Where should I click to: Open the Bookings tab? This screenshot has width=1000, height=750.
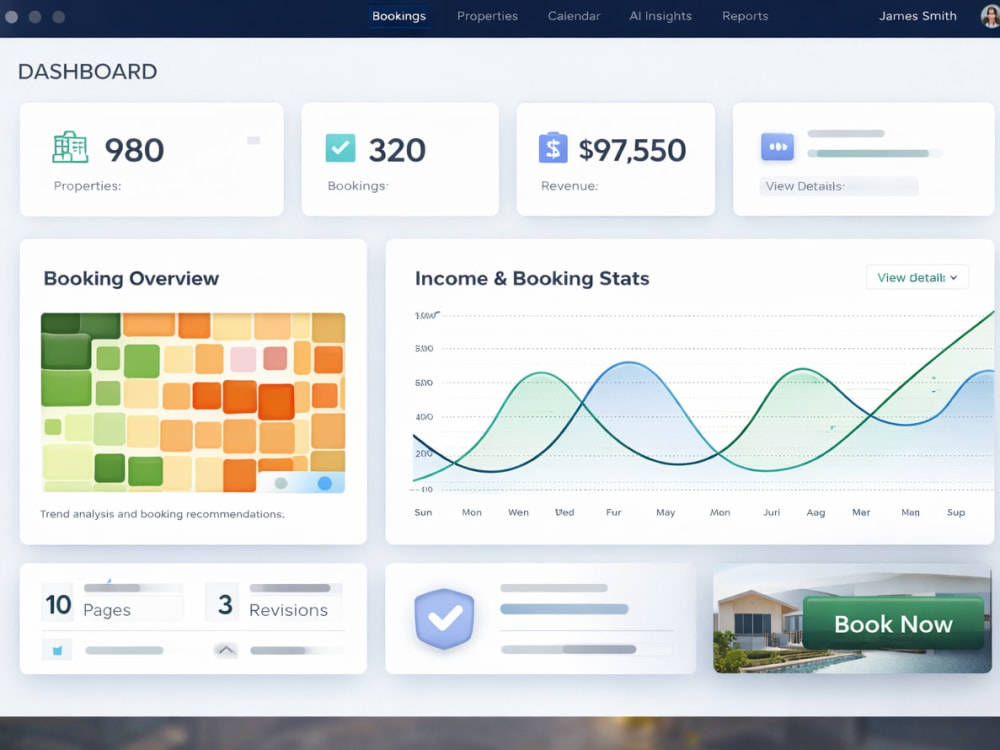click(399, 16)
